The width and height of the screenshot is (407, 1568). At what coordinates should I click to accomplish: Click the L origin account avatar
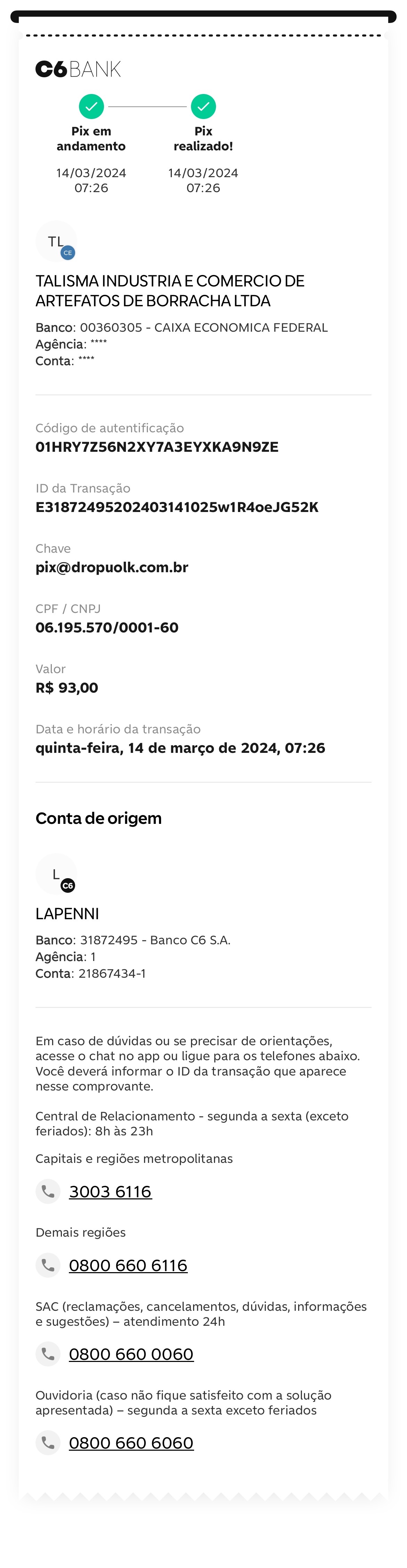(56, 874)
